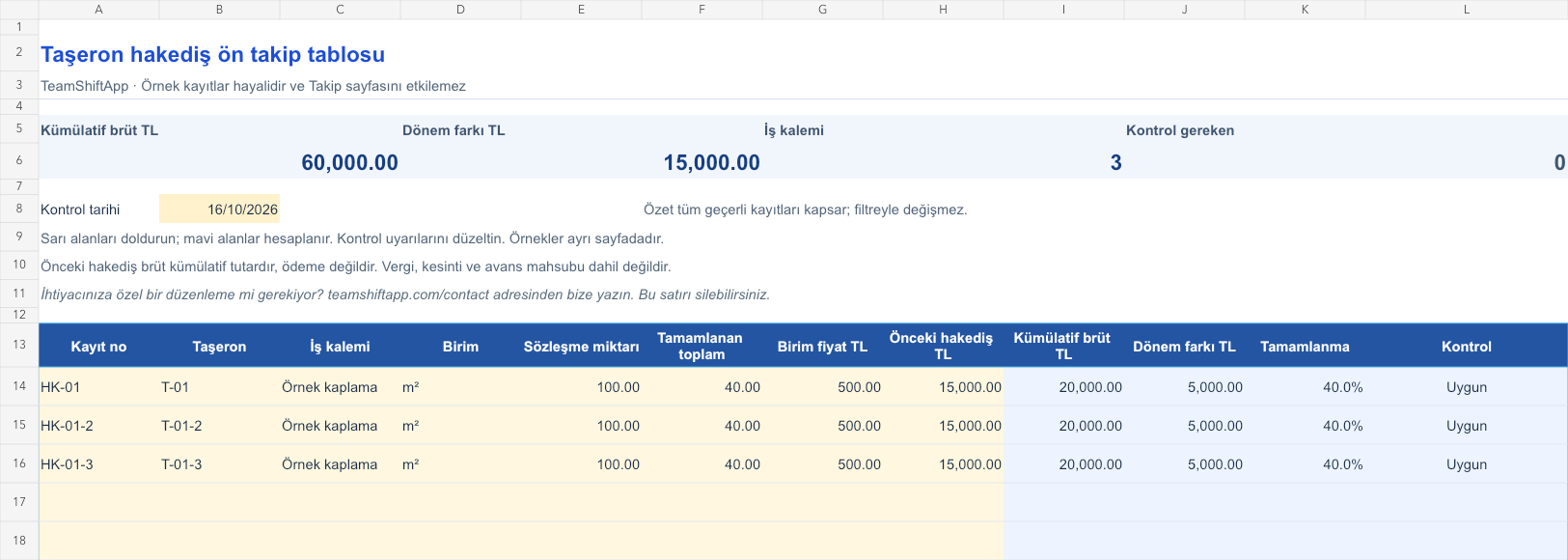Click the m² unit in row HK-01
Screen dimensions: 1568x560
click(x=460, y=387)
